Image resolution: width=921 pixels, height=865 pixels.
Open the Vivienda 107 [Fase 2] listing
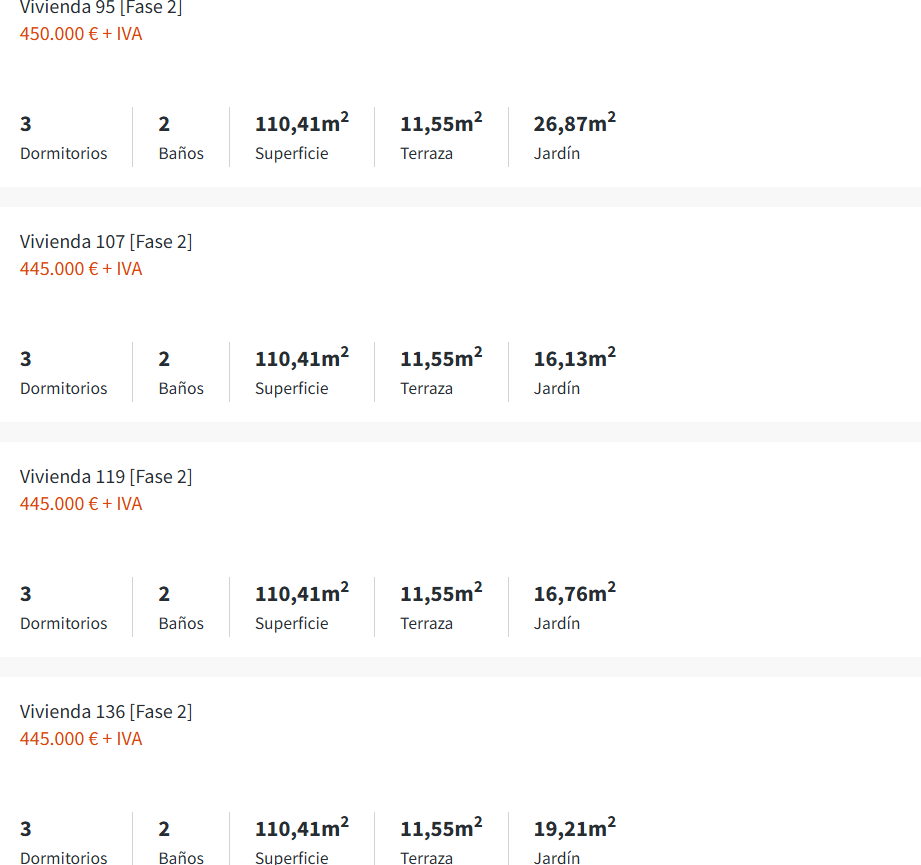pyautogui.click(x=106, y=242)
